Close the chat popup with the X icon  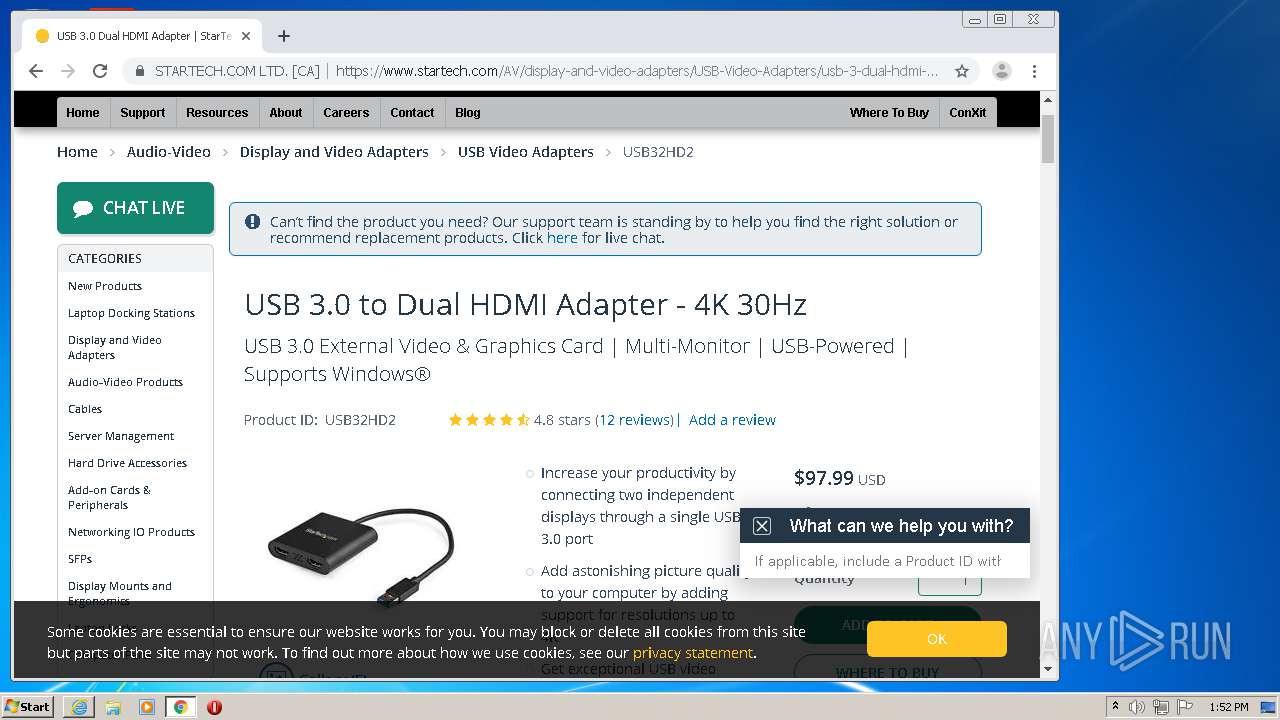(762, 526)
